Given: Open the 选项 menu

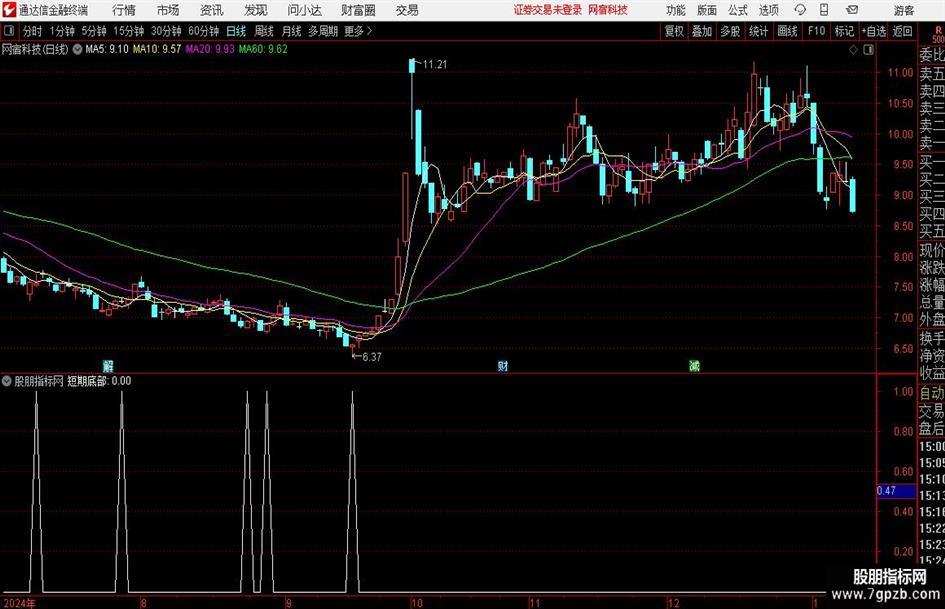Looking at the screenshot, I should pyautogui.click(x=768, y=10).
